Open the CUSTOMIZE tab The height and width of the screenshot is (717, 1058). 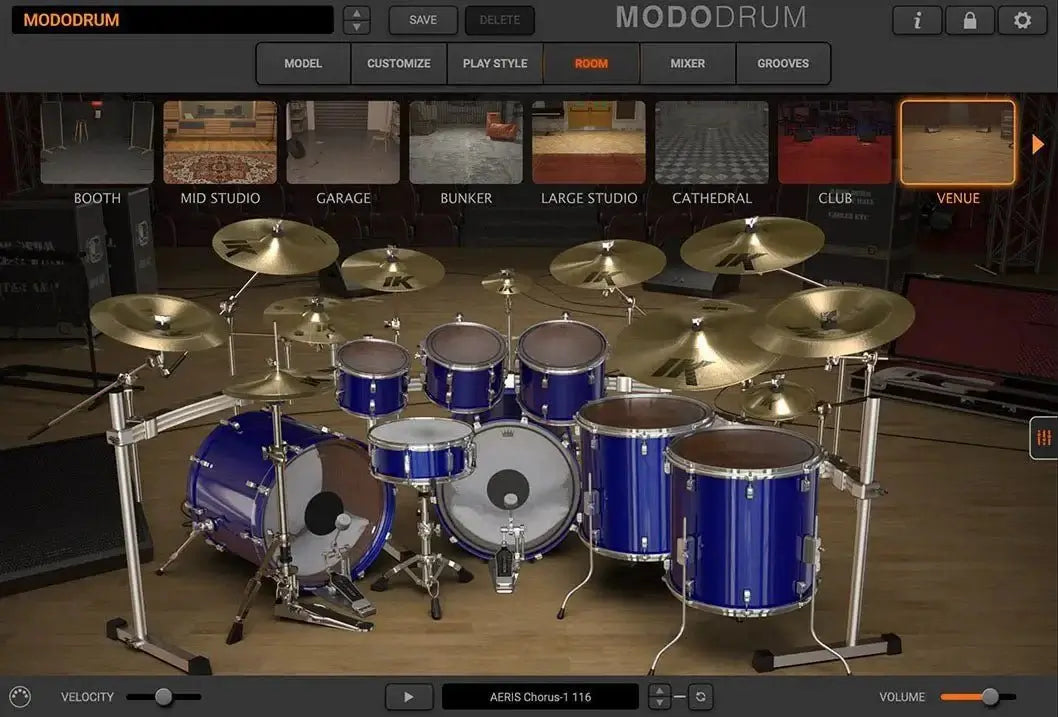coord(398,63)
